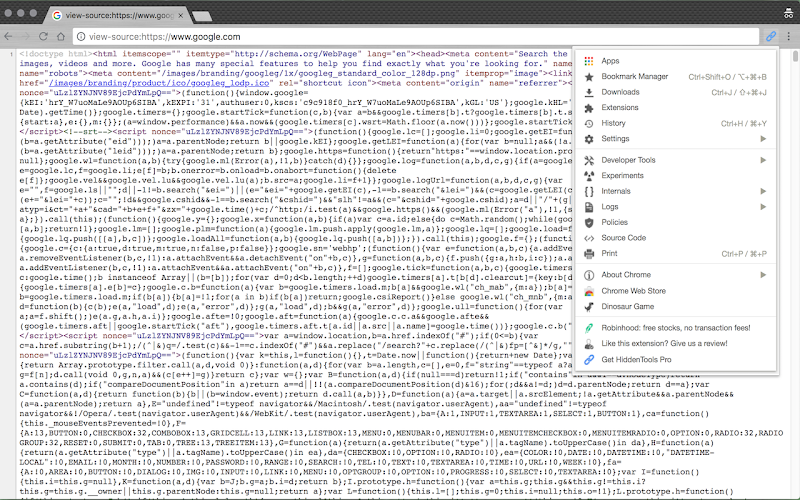The image size is (800, 500).
Task: Click the HiddenTools extension toolbar icon
Action: (770, 36)
